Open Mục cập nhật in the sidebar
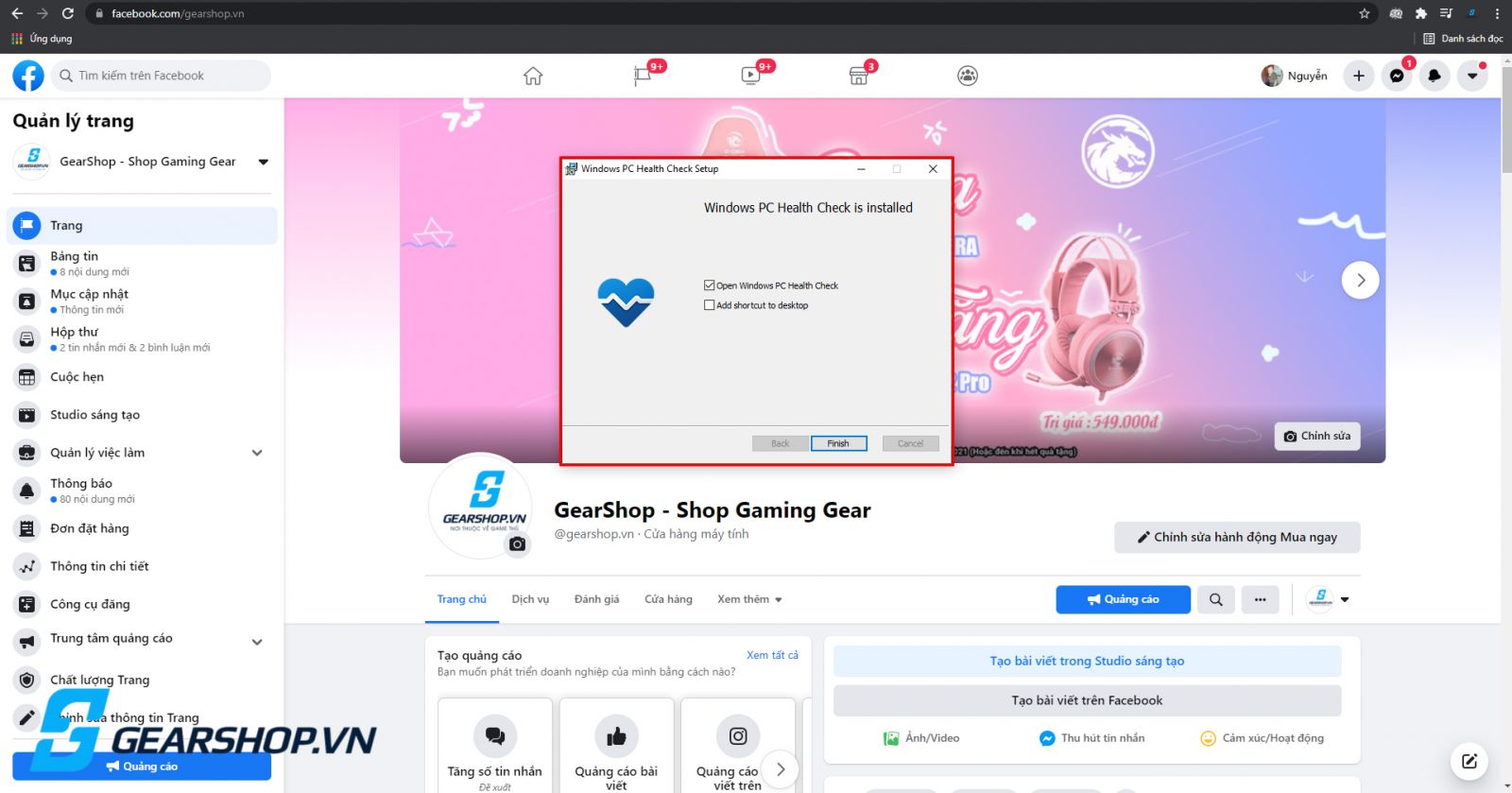 (x=143, y=301)
